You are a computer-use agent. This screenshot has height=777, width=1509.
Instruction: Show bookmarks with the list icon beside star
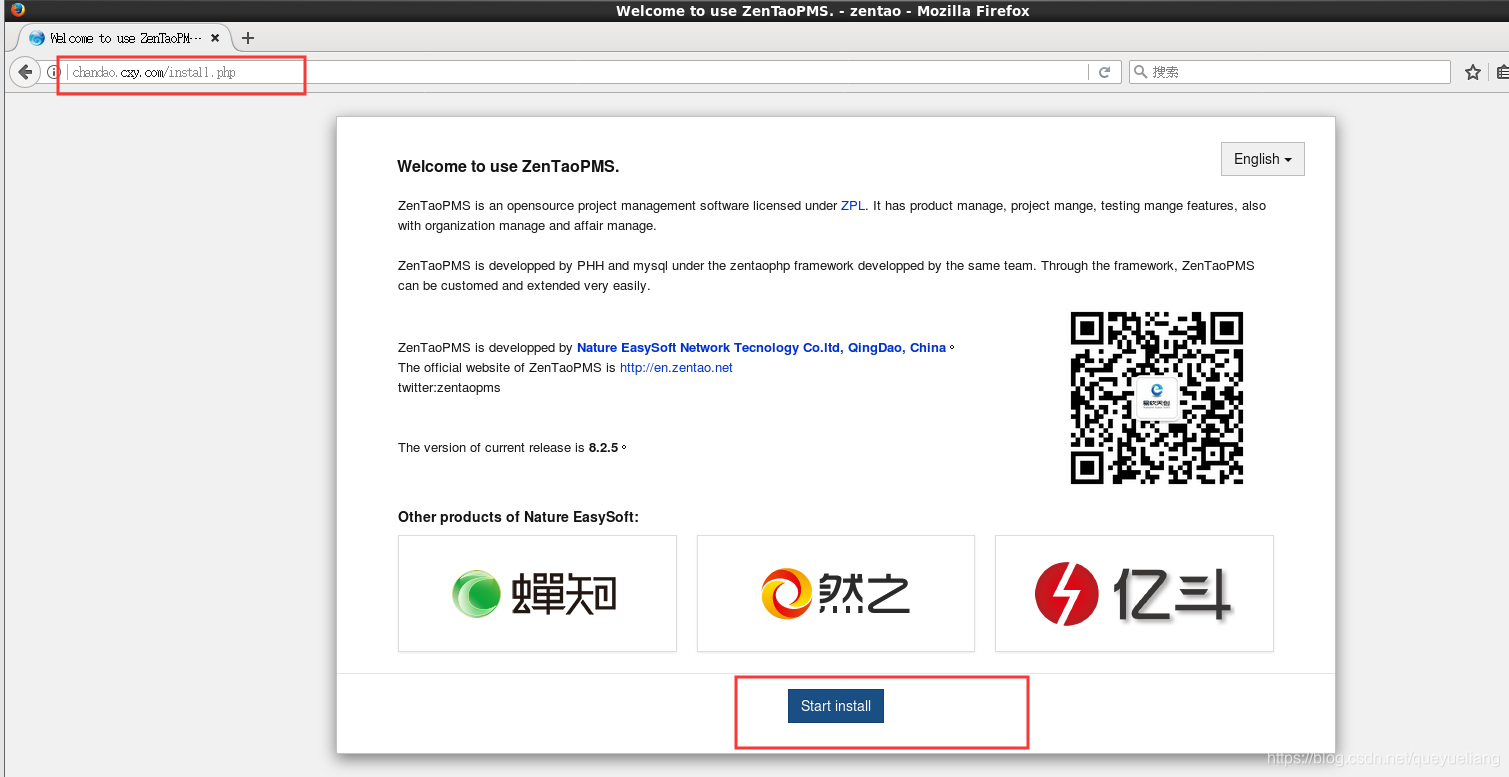(x=1502, y=72)
